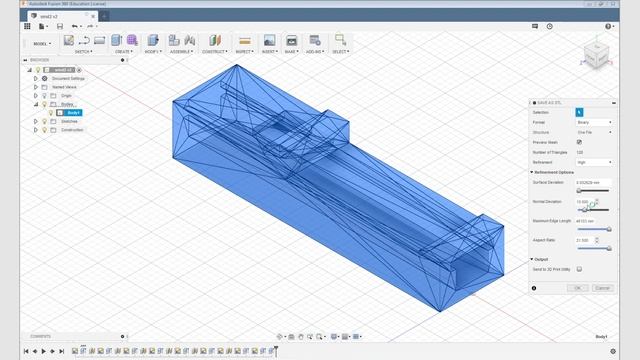This screenshot has height=360, width=640.
Task: Toggle visibility bulb of Bodies folder
Action: (x=44, y=104)
